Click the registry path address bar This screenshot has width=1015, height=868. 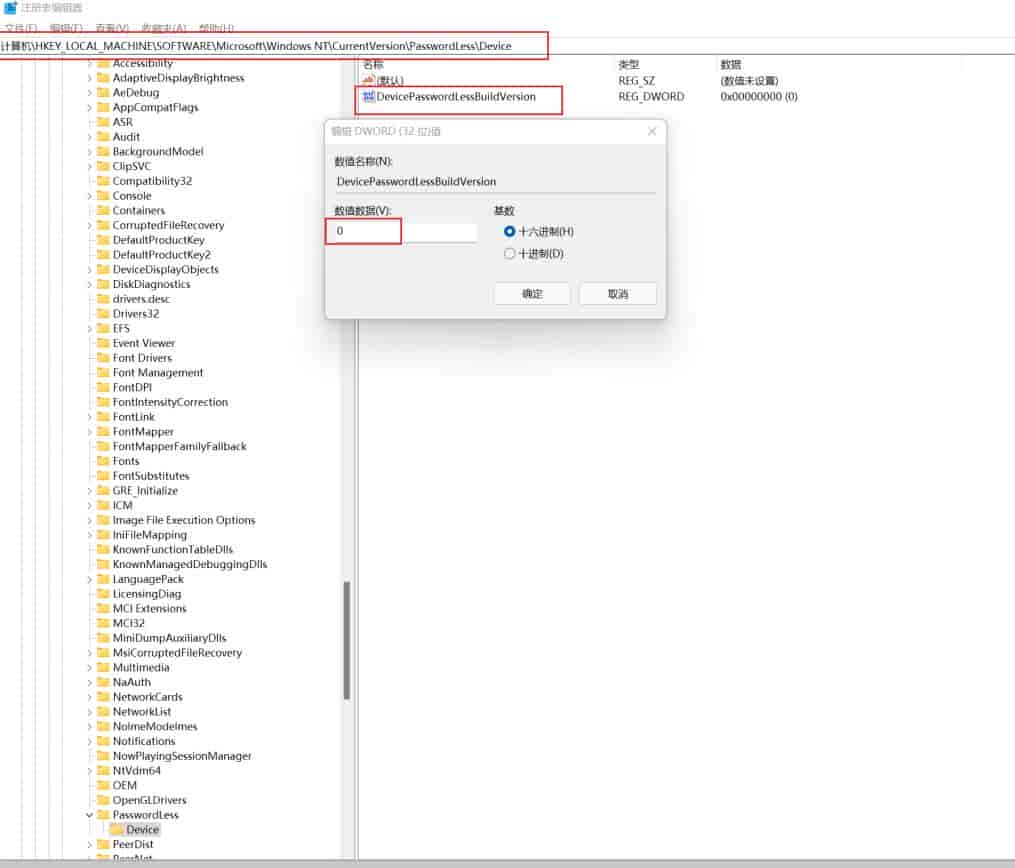[274, 46]
